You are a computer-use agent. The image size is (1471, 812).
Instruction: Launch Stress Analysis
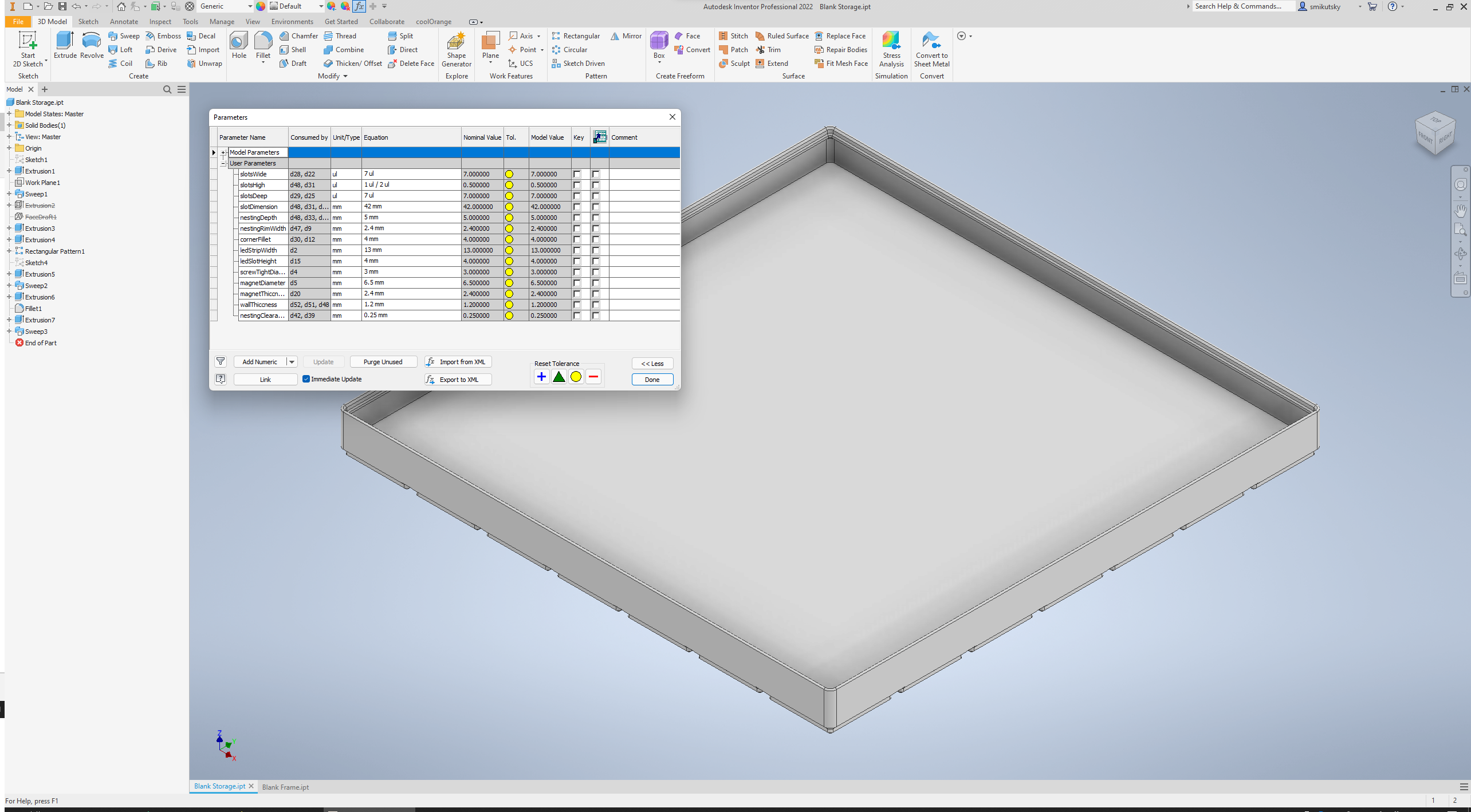click(x=891, y=50)
